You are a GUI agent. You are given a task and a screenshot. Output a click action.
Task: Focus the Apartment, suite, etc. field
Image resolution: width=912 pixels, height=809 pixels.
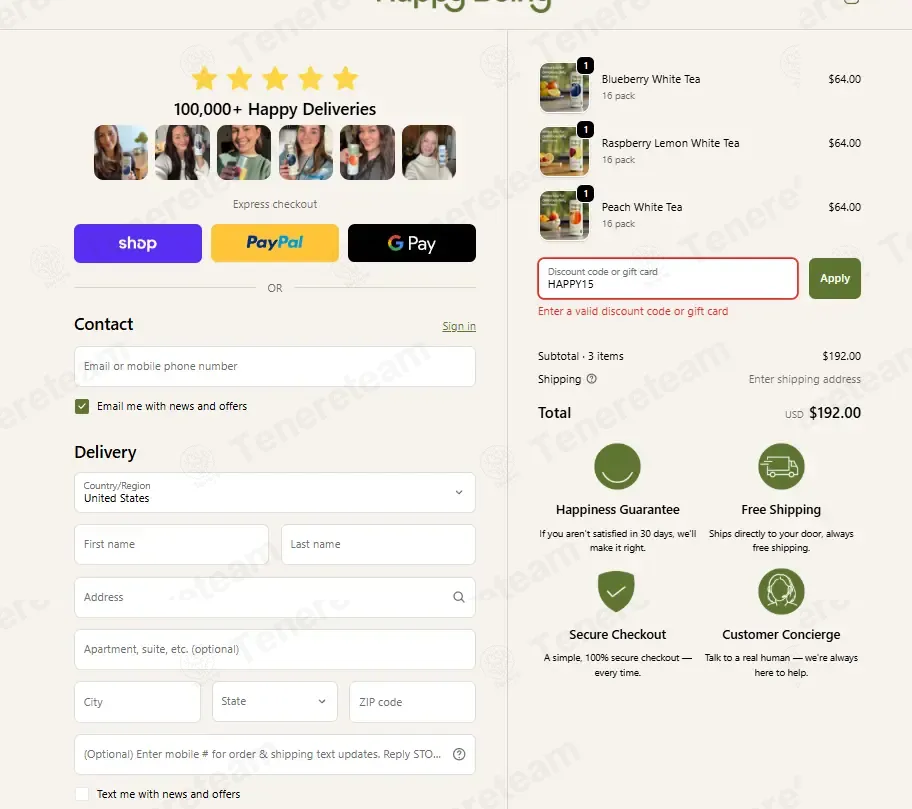275,650
